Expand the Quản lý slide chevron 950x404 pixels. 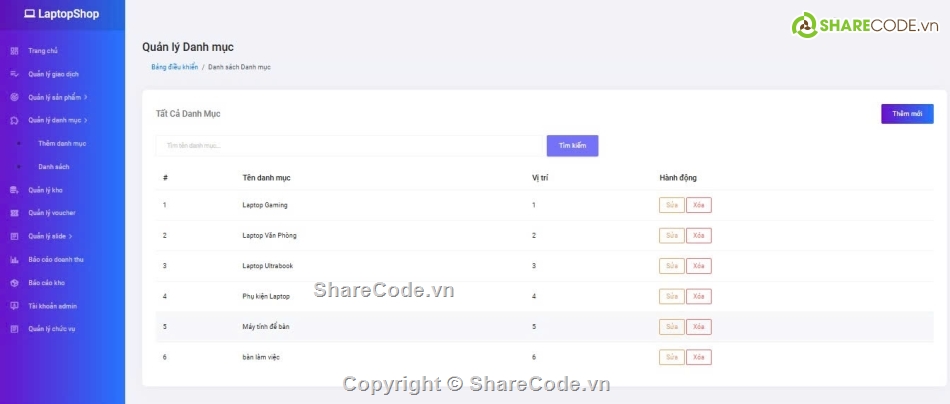70,236
